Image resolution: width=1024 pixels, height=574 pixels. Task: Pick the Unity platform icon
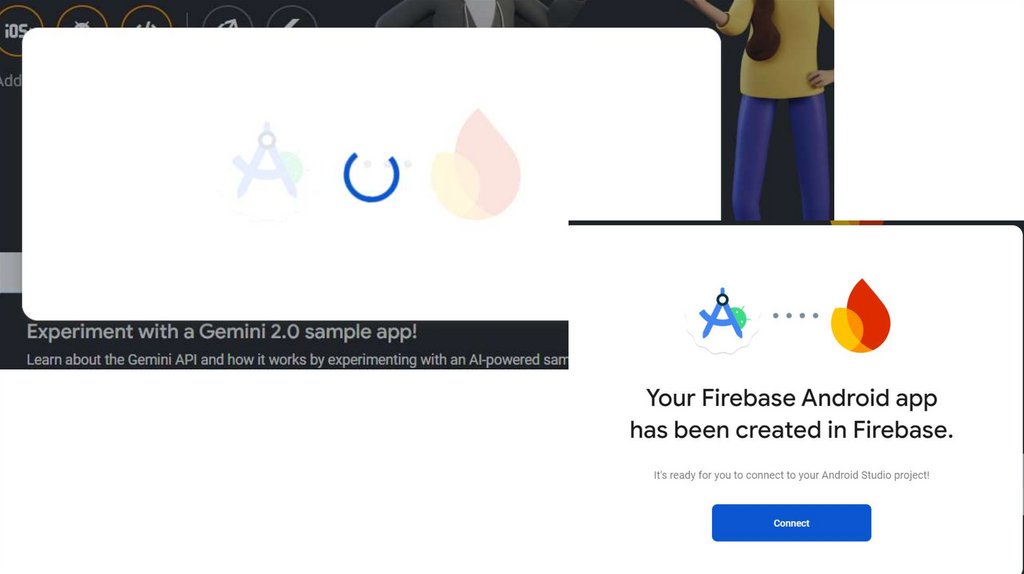(227, 18)
